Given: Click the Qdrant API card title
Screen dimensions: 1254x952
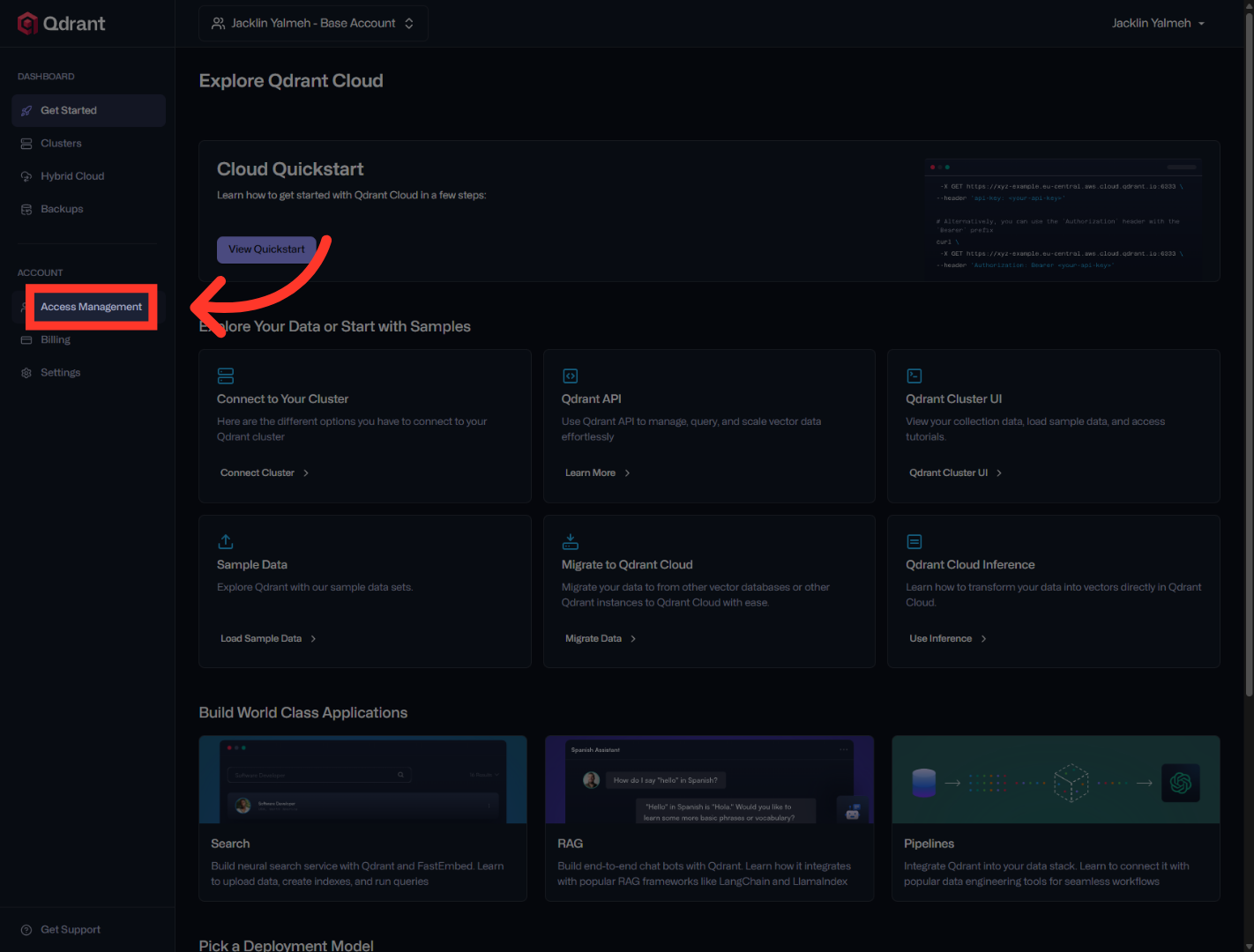Looking at the screenshot, I should pyautogui.click(x=592, y=399).
